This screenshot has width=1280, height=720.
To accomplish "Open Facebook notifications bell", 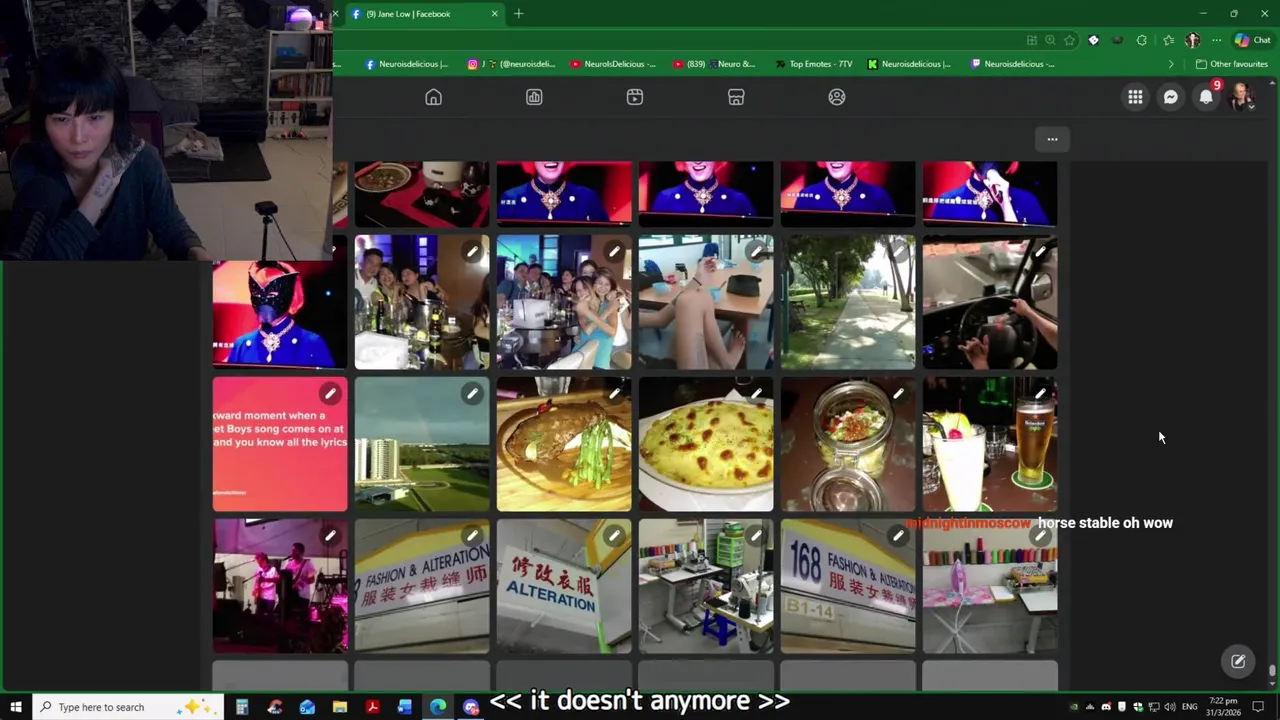I will (1206, 97).
